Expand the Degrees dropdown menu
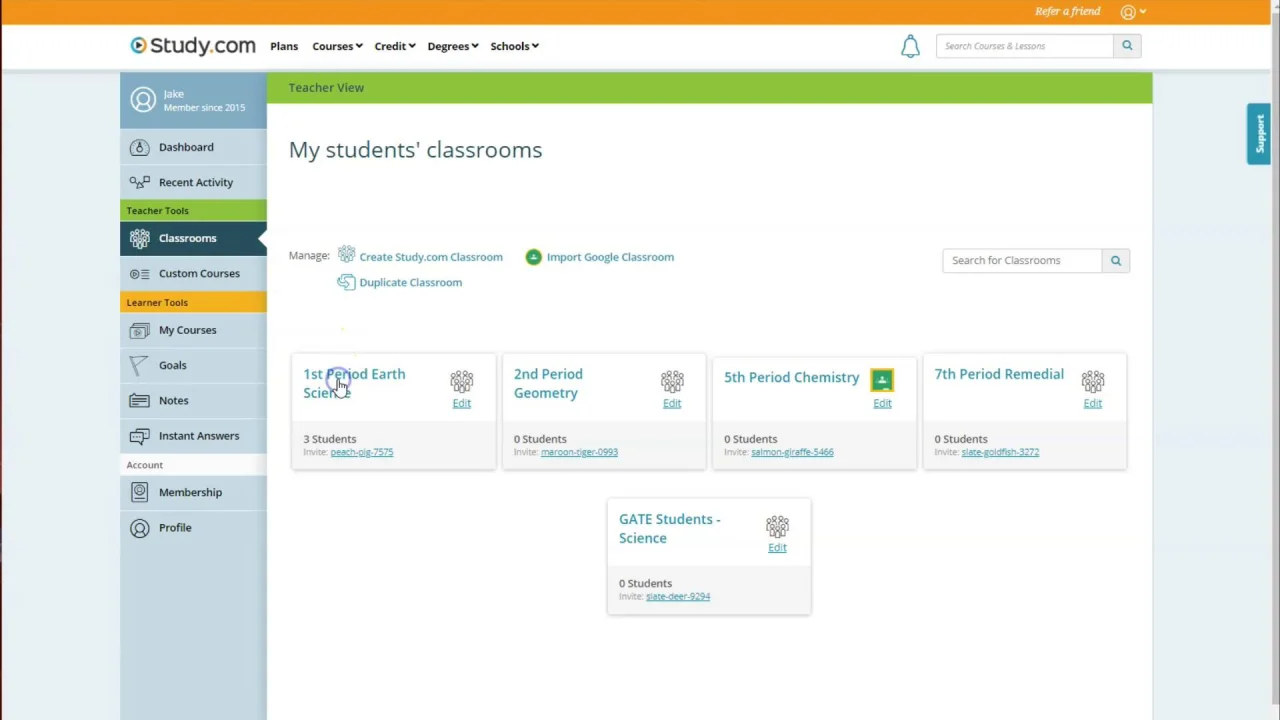 coord(453,46)
